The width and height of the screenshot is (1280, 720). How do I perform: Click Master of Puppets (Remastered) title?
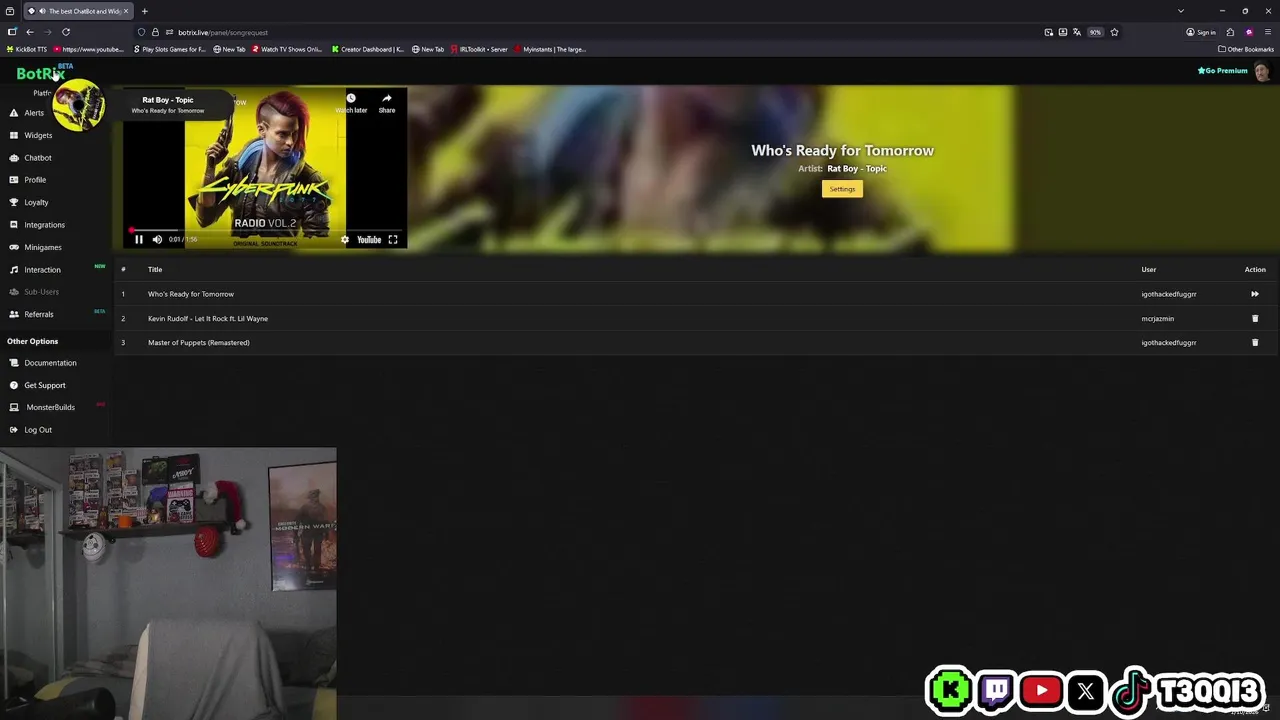point(199,342)
